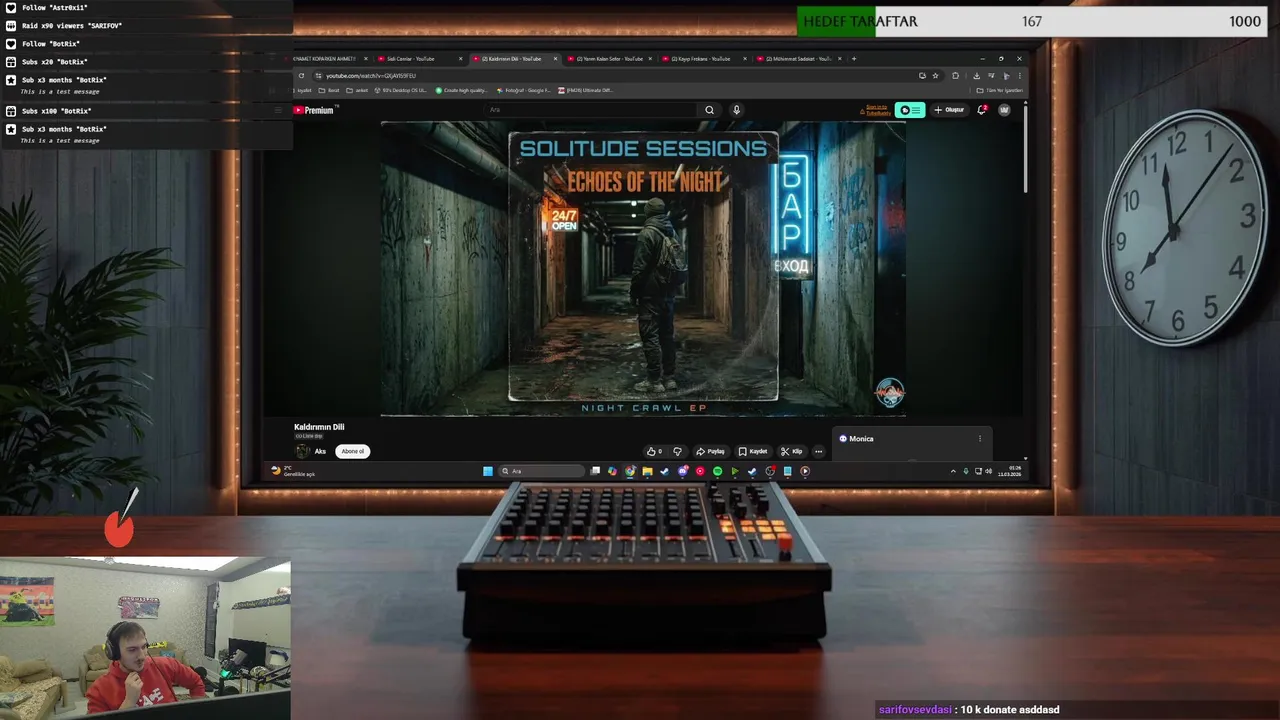Bookmark this page with star icon
This screenshot has height=720, width=1280.
936,76
